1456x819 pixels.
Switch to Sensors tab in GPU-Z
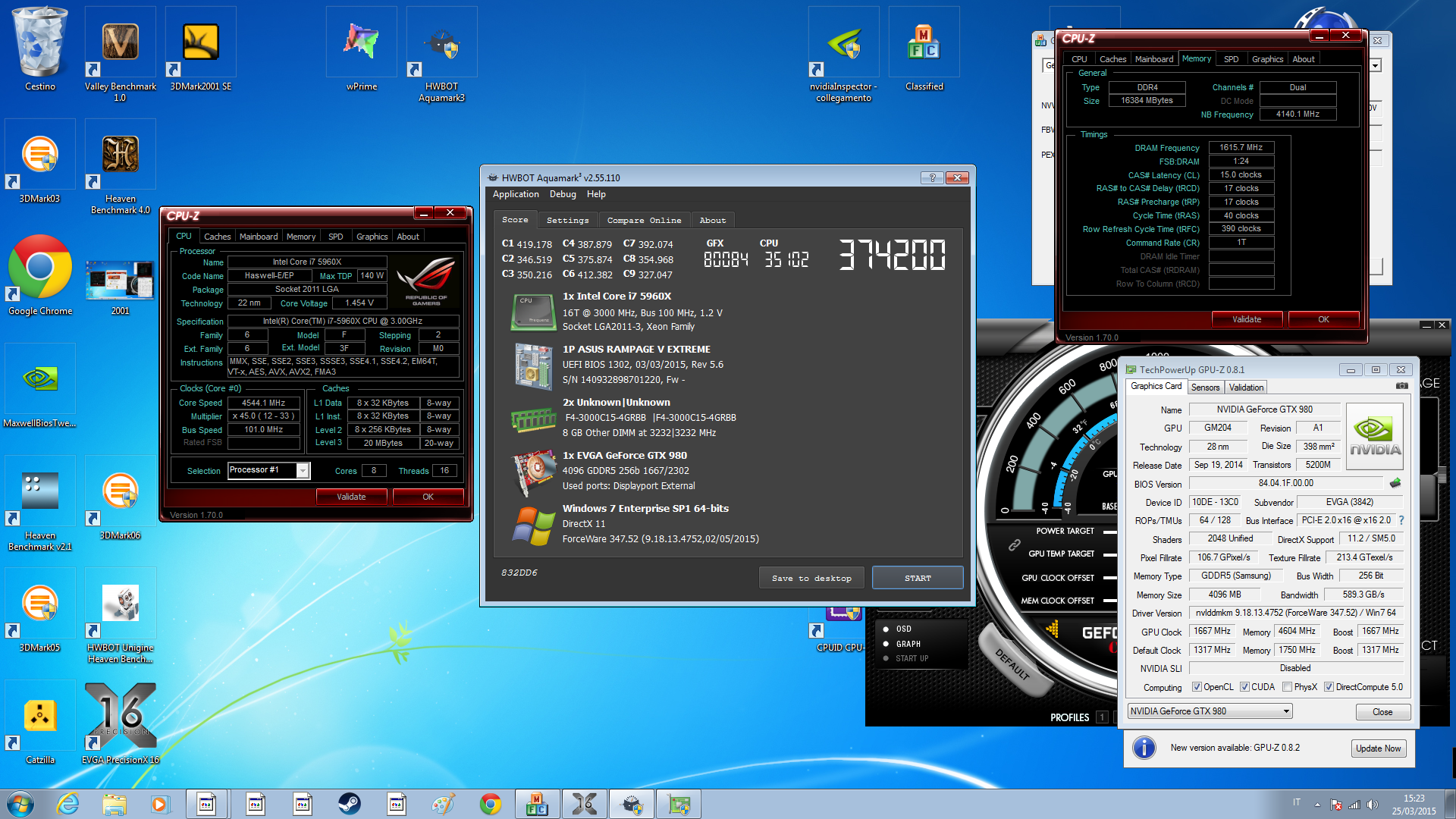tap(1205, 387)
